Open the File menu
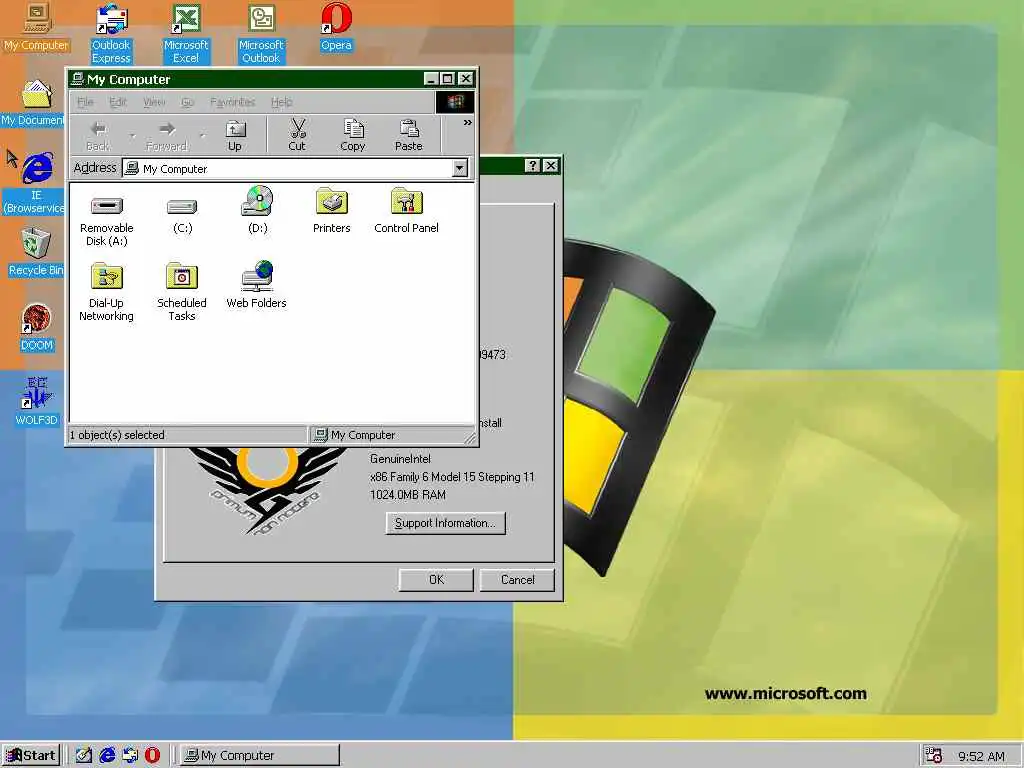1024x768 pixels. tap(86, 102)
